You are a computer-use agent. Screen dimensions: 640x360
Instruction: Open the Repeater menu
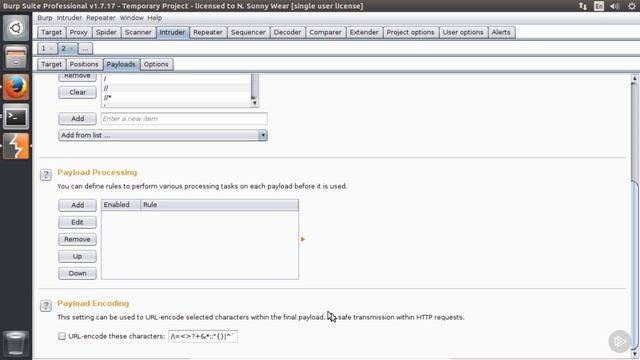pos(100,18)
